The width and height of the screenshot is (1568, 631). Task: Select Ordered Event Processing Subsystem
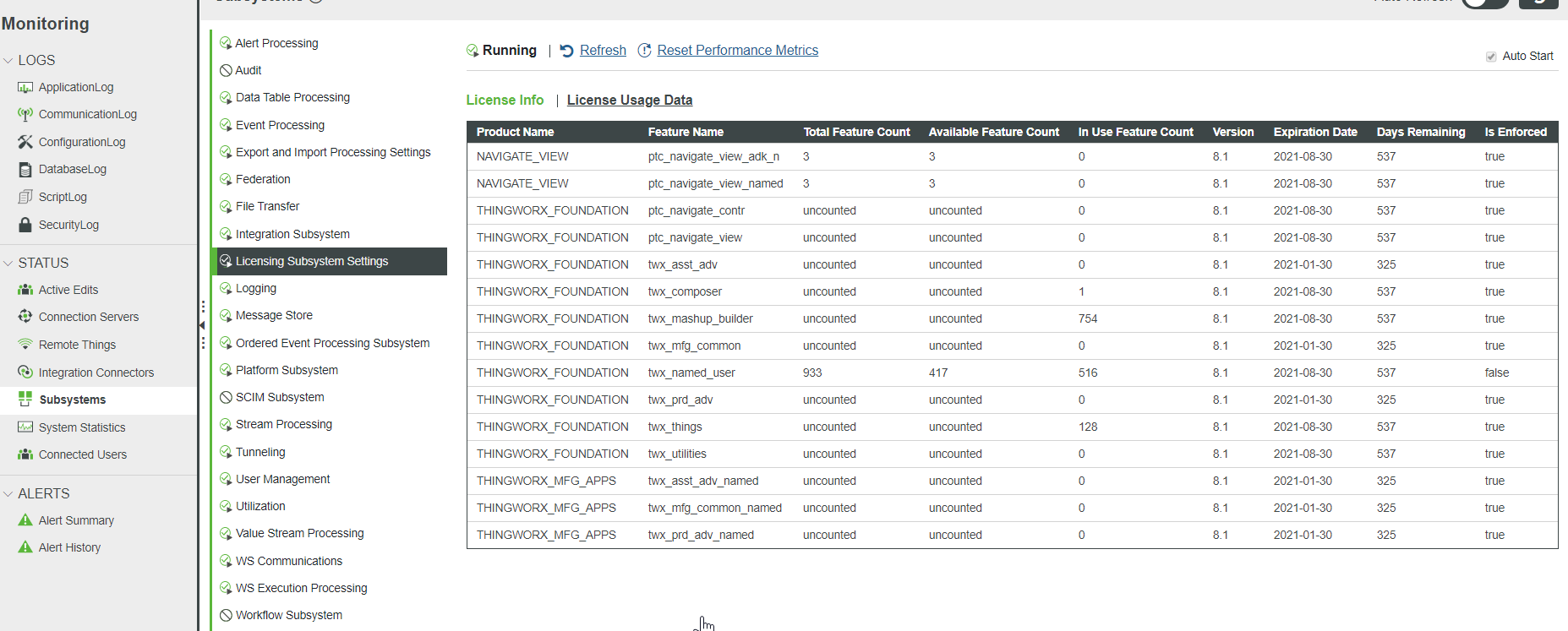(x=332, y=343)
